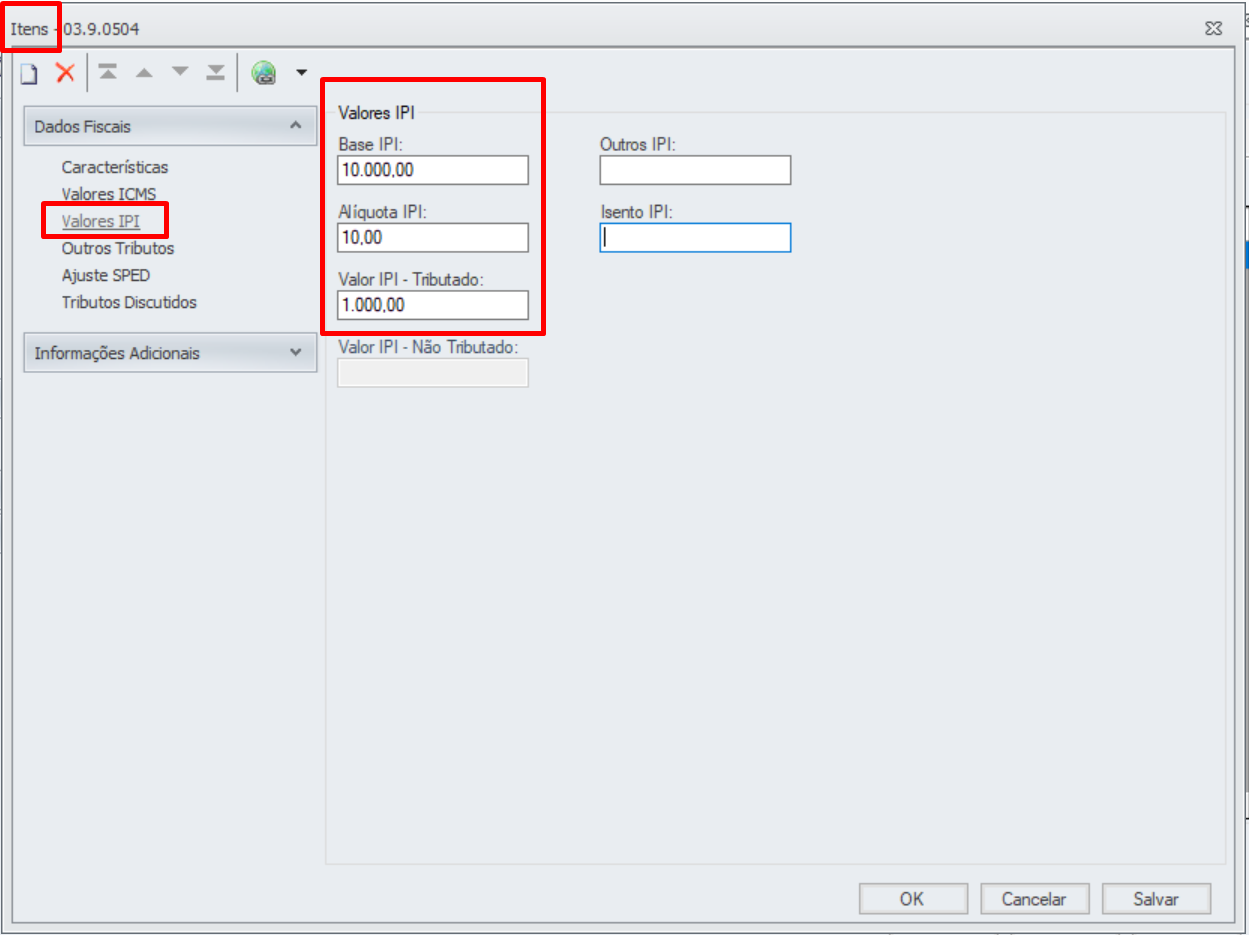Select Valores IPI in sidebar
The width and height of the screenshot is (1249, 935).
pyautogui.click(x=101, y=221)
